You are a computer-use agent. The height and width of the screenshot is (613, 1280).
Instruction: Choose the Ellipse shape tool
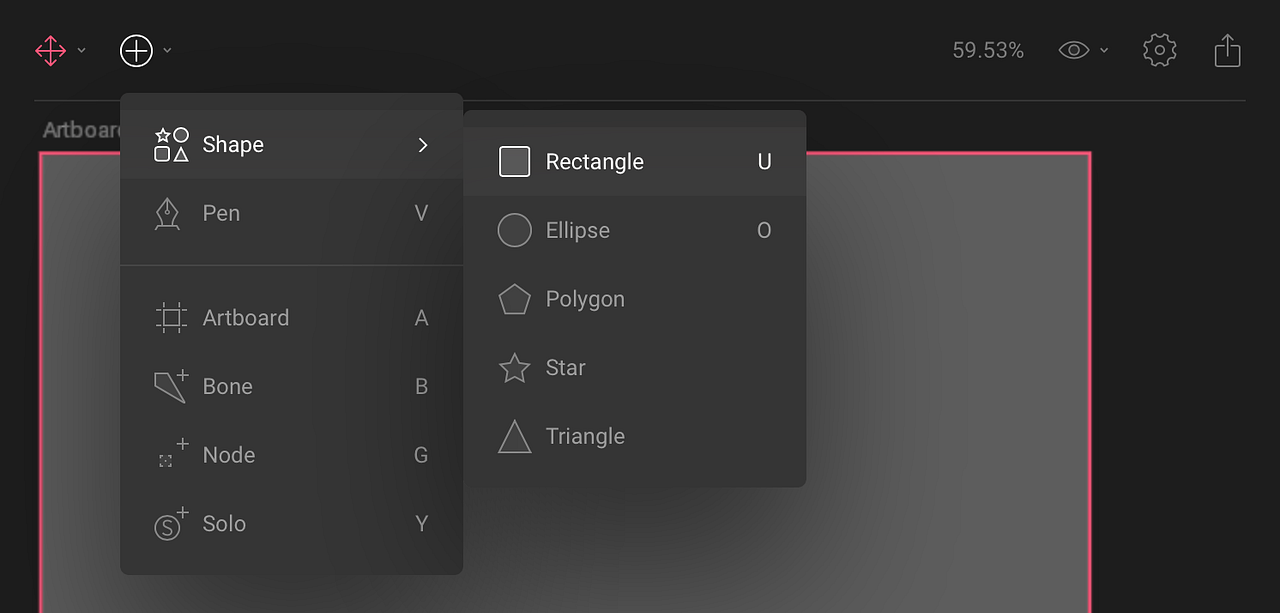(x=580, y=230)
